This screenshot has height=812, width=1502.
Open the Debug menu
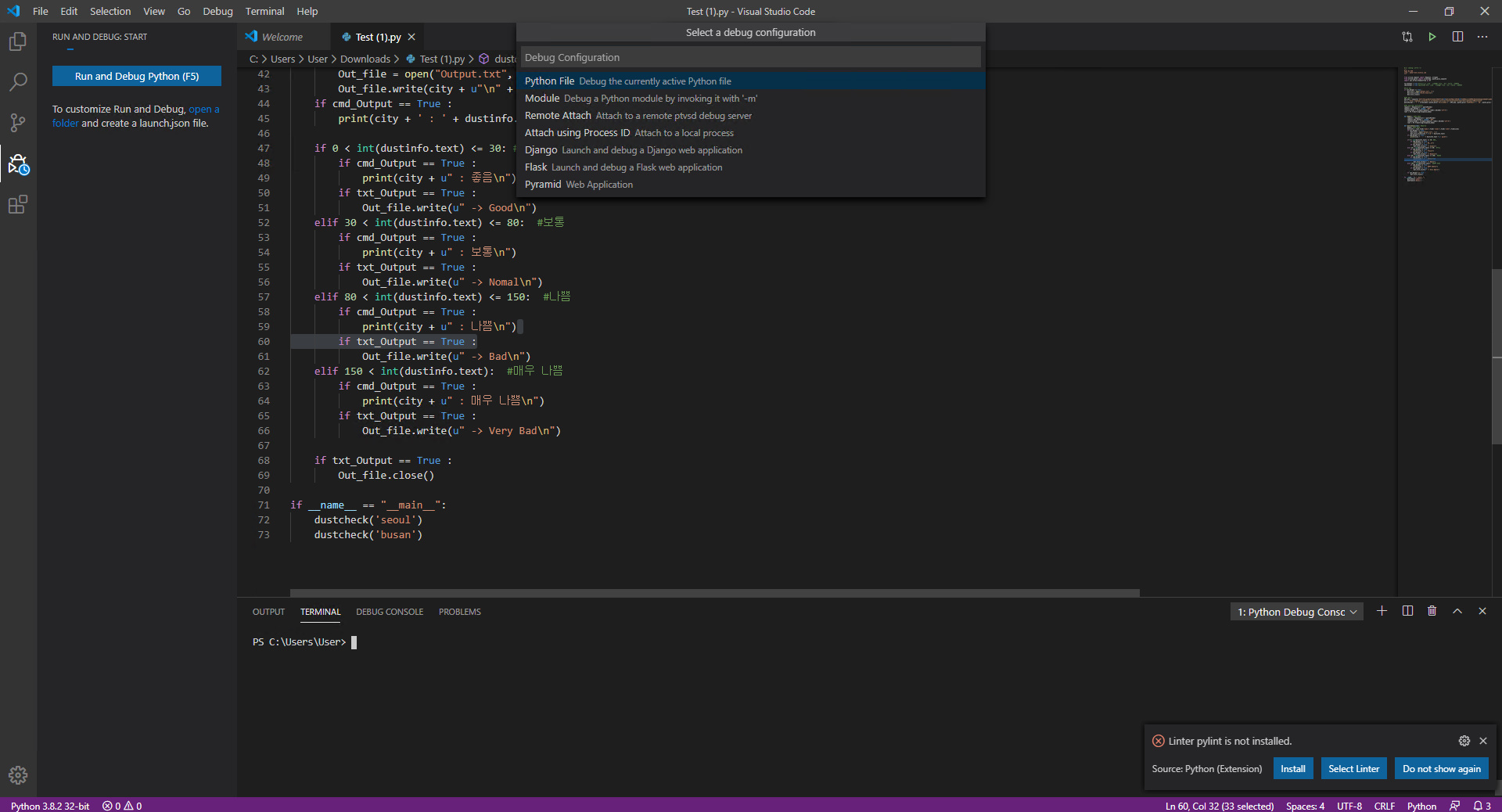(217, 11)
